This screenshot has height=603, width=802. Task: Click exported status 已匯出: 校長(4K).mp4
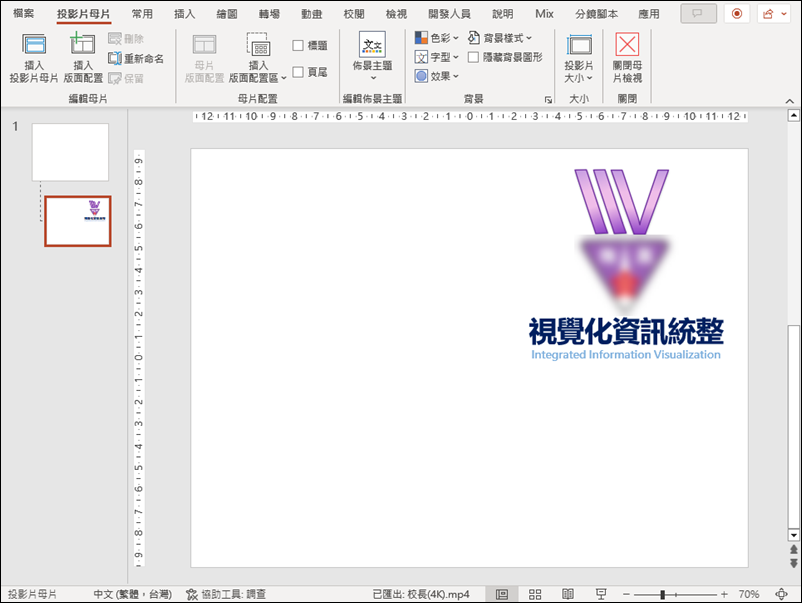tap(420, 594)
